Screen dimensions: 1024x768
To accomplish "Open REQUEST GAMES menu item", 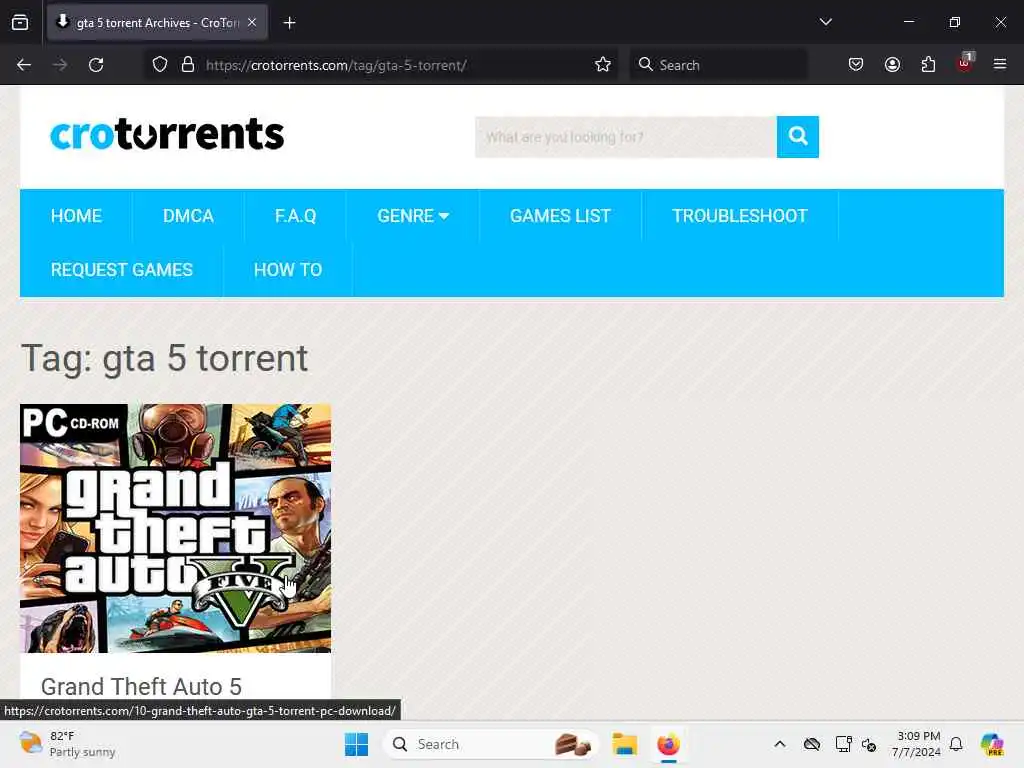I will [121, 270].
